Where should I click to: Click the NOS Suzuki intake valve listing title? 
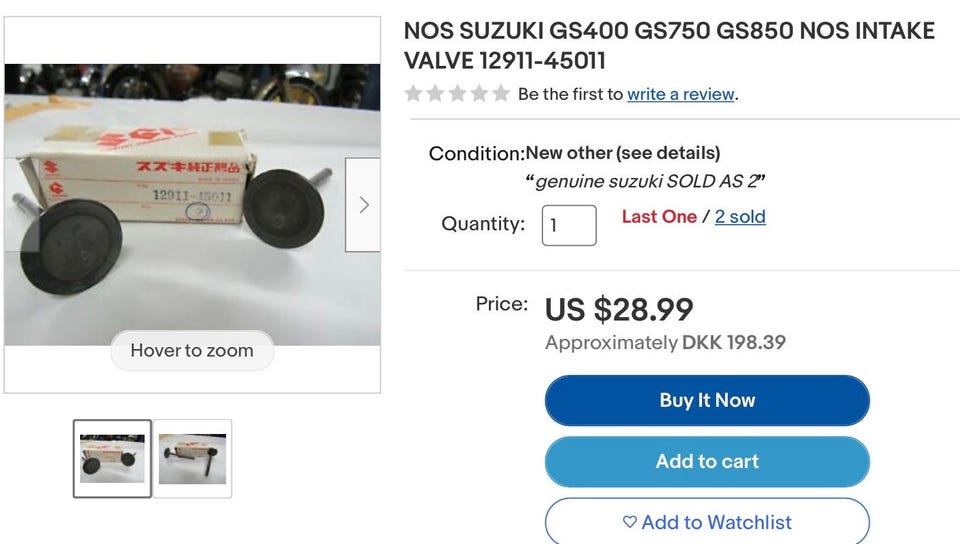pos(668,46)
